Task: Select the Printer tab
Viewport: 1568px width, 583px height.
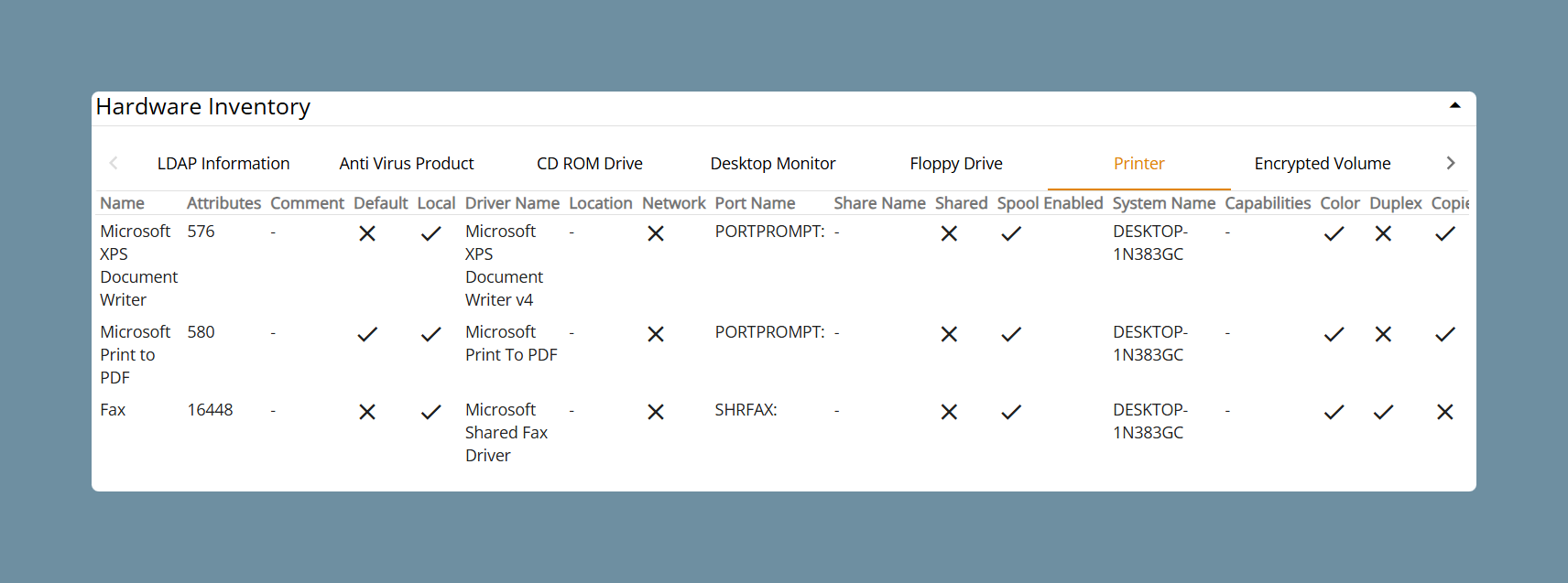Action: 1139,164
